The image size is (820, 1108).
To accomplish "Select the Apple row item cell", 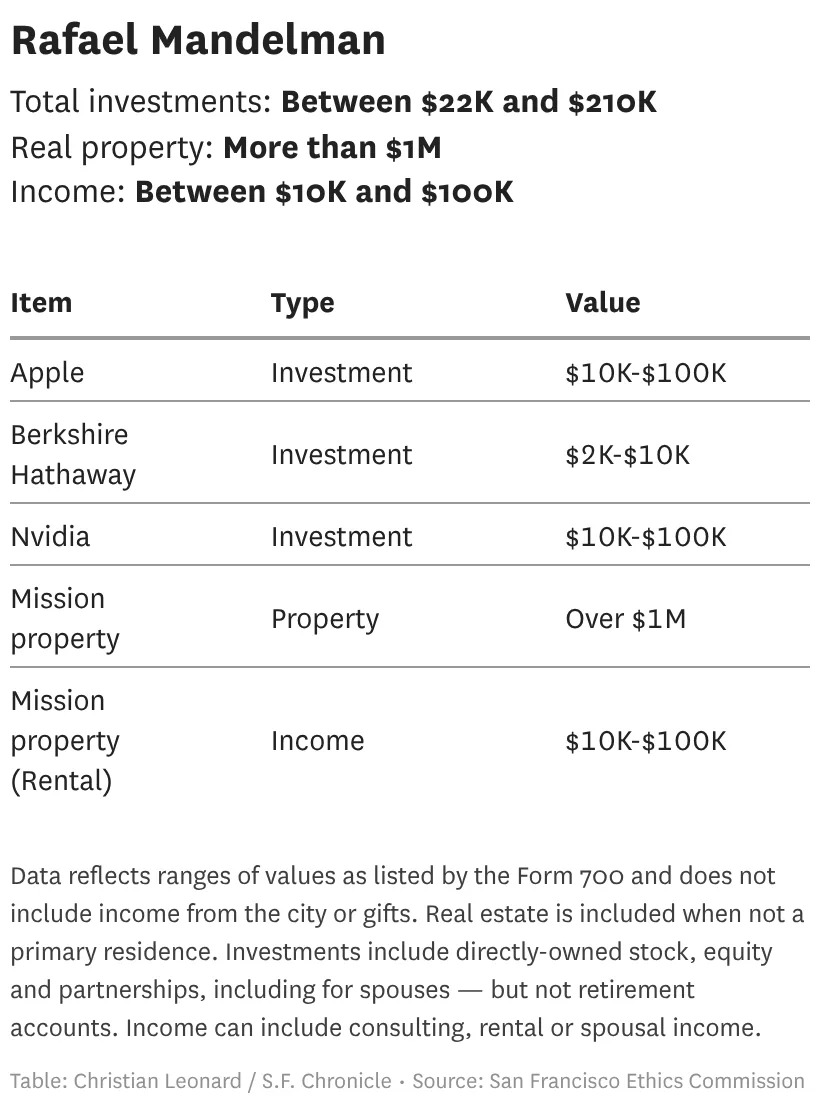I will click(47, 373).
